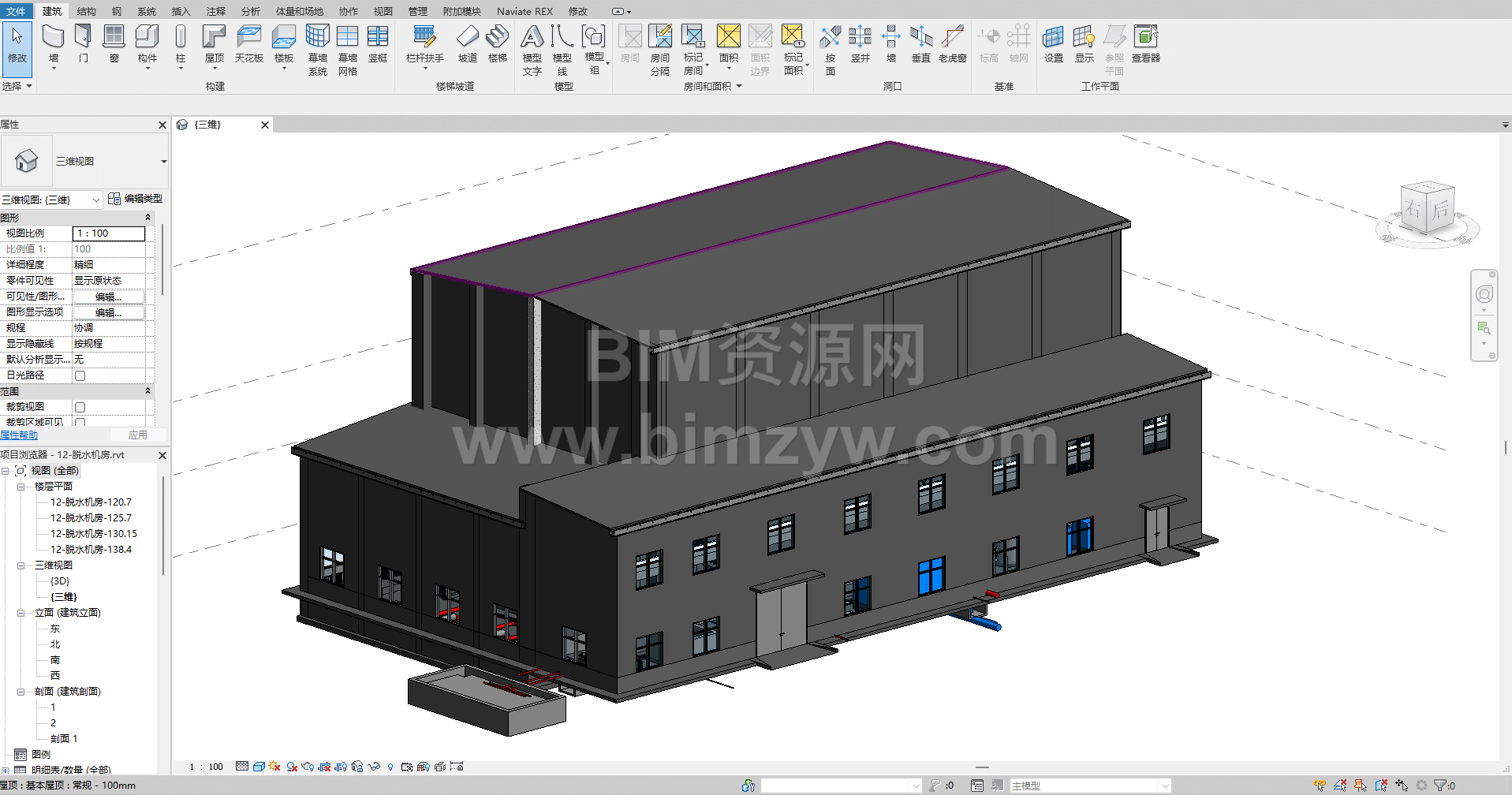Switch to the 系统 (Systems) ribbon tab

147,11
